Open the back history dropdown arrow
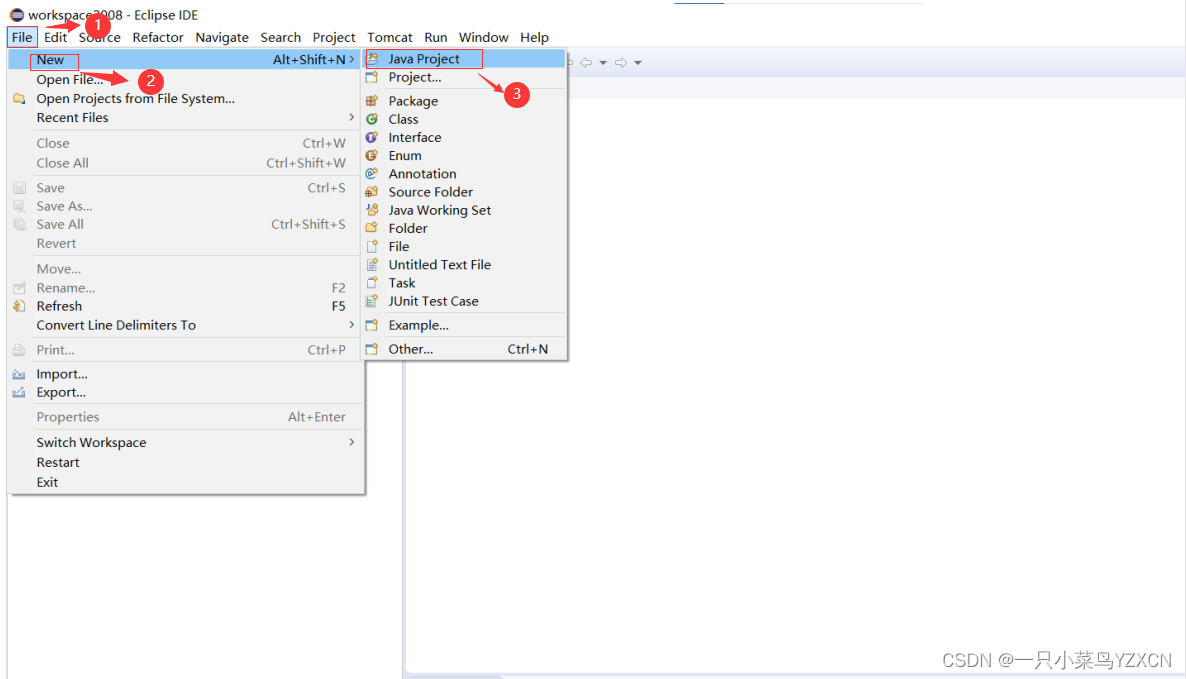1186x679 pixels. (603, 63)
